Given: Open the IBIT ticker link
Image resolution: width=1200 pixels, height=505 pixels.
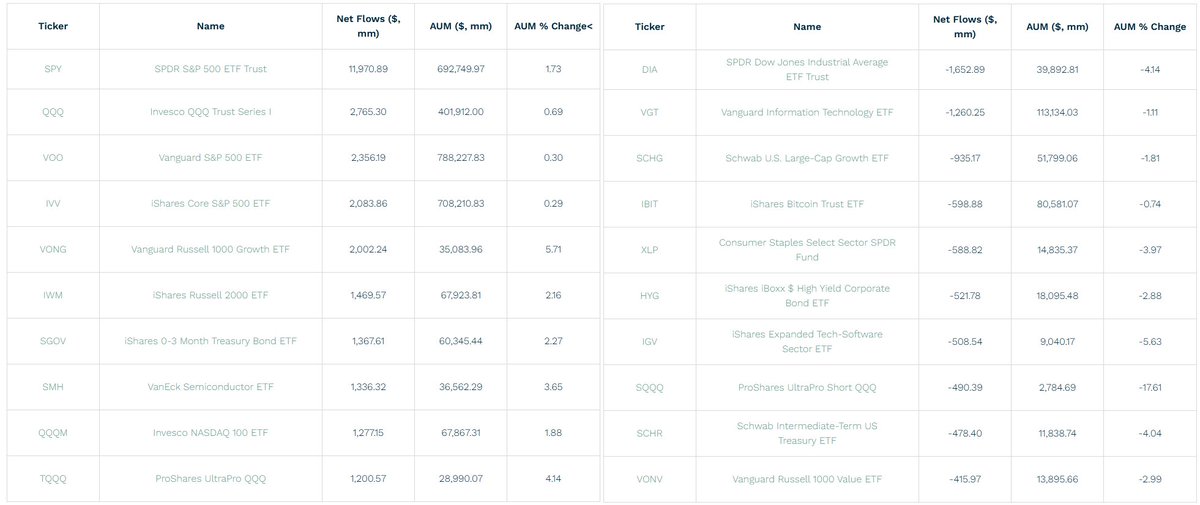Looking at the screenshot, I should coord(649,204).
